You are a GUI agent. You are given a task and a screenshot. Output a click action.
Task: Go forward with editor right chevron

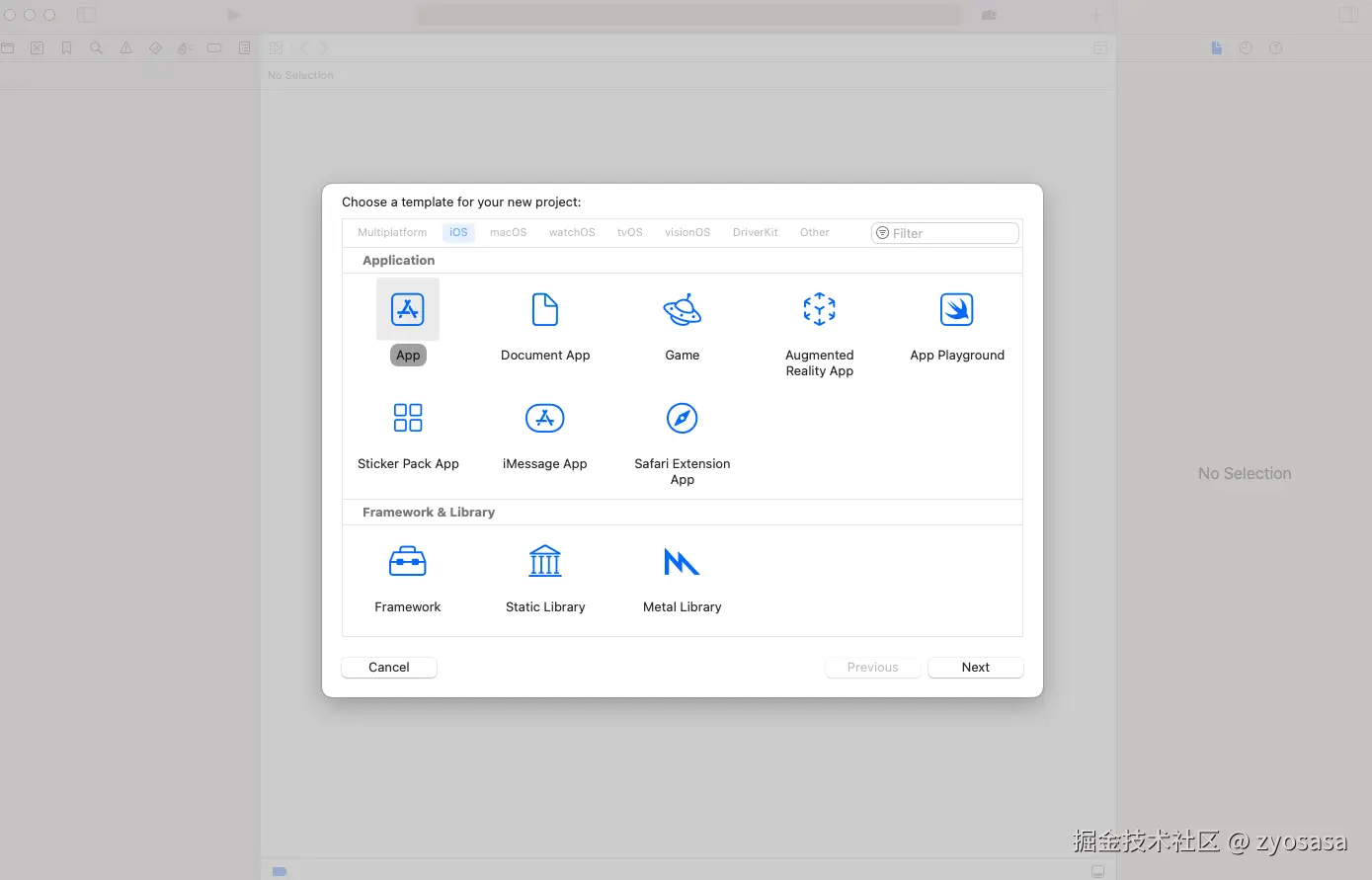(323, 47)
